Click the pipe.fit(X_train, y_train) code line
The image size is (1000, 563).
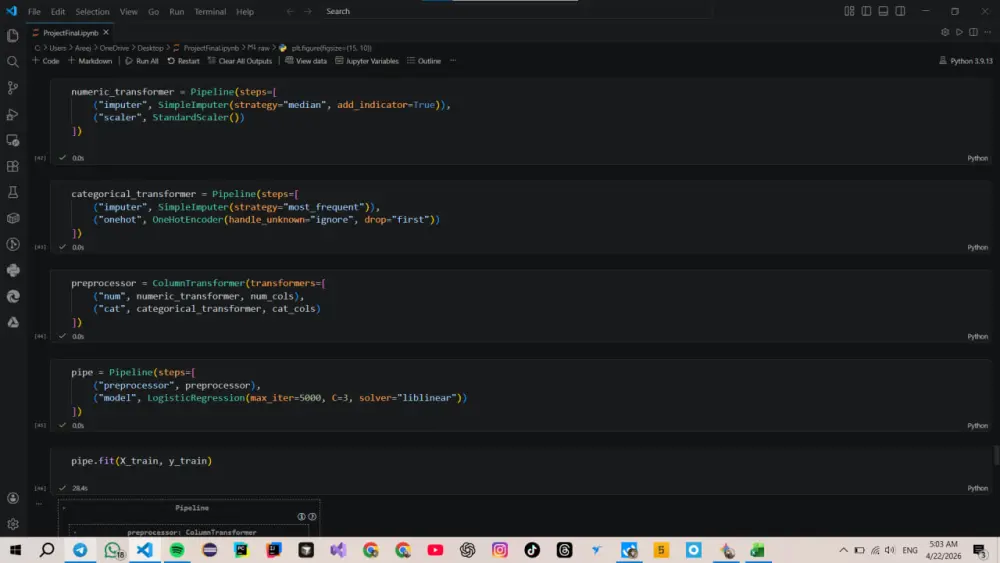pyautogui.click(x=142, y=460)
